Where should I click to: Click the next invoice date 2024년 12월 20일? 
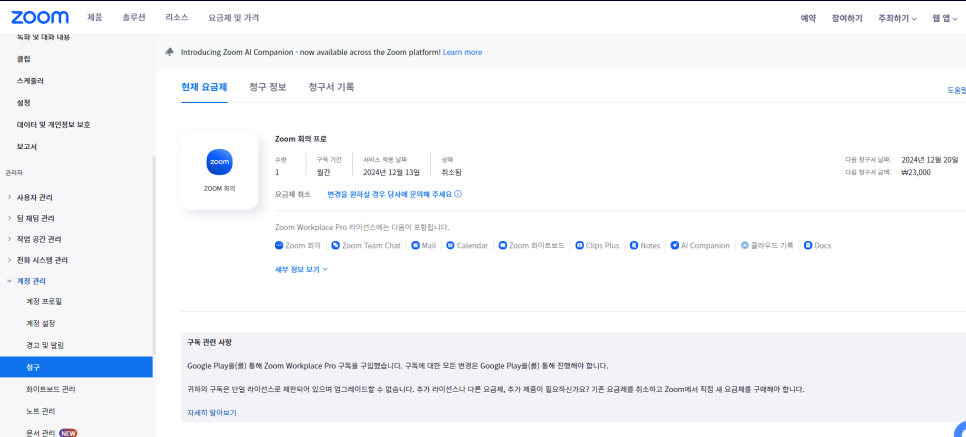pos(930,159)
